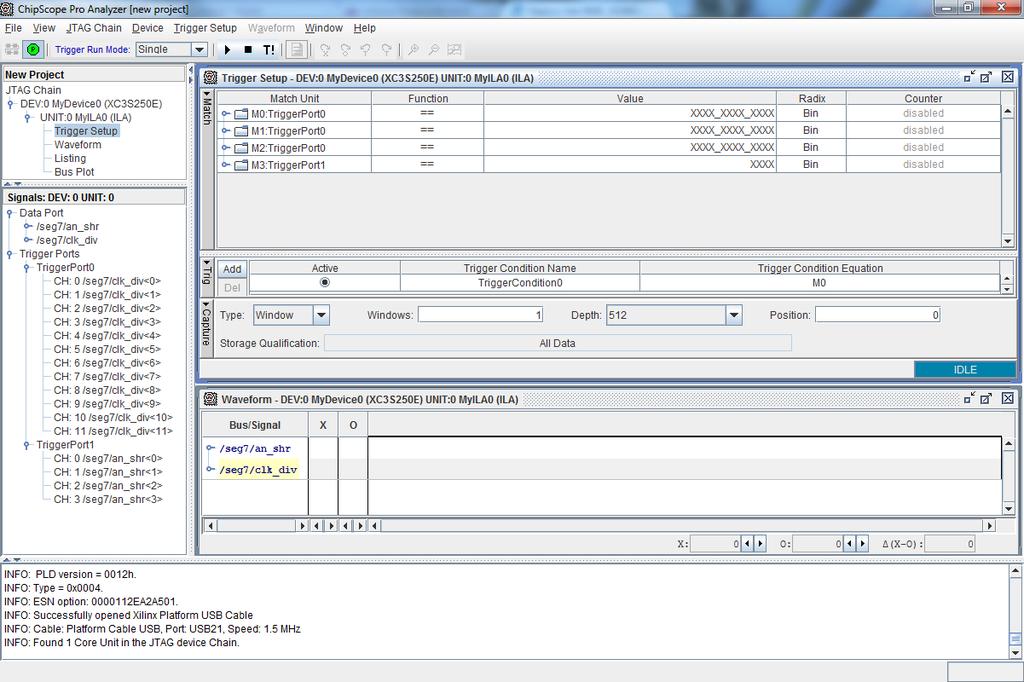This screenshot has width=1024, height=682.
Task: Click the M0:TriggerPort0 match unit icon
Action: 241,114
